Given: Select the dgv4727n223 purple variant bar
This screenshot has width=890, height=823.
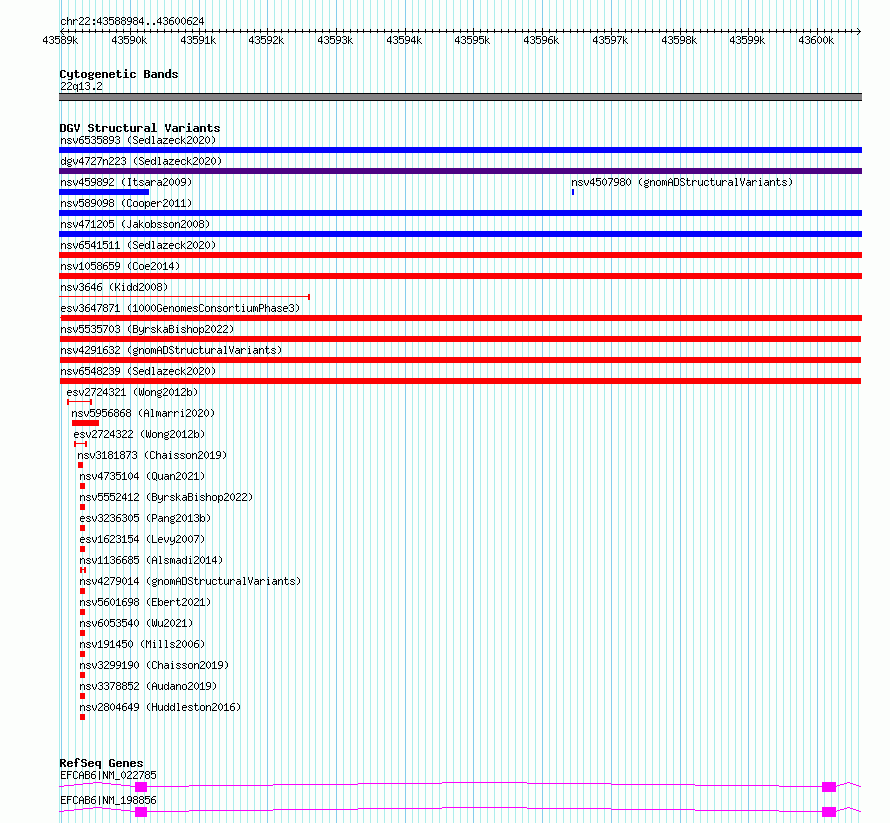Looking at the screenshot, I should point(460,171).
